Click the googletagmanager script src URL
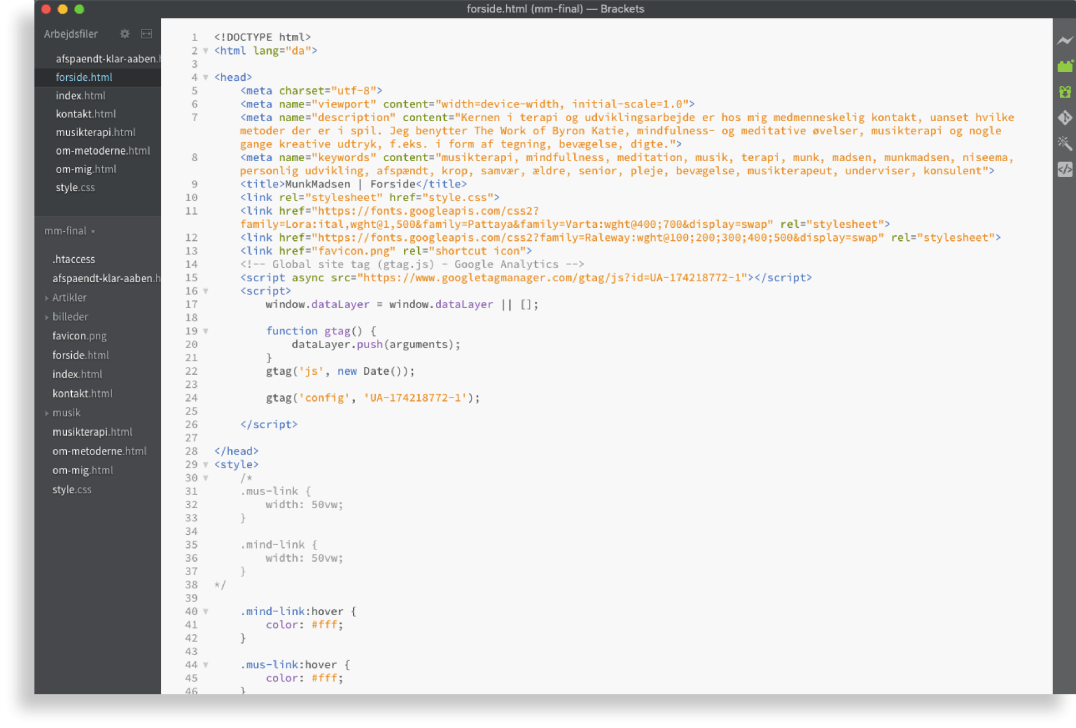The width and height of the screenshot is (1076, 728). coord(554,278)
